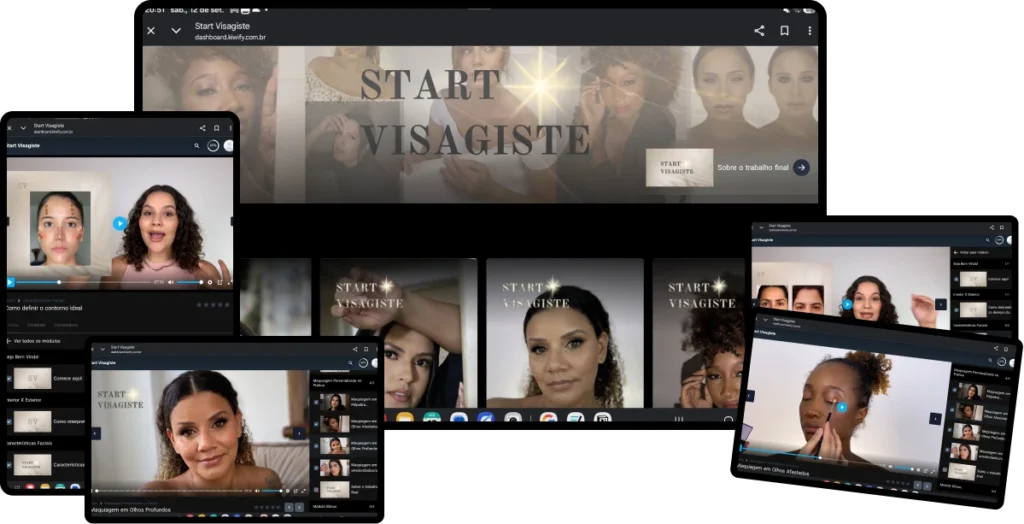The width and height of the screenshot is (1024, 524).
Task: Rate 'Como definir o contorno ideal' with stars
Action: tap(213, 304)
